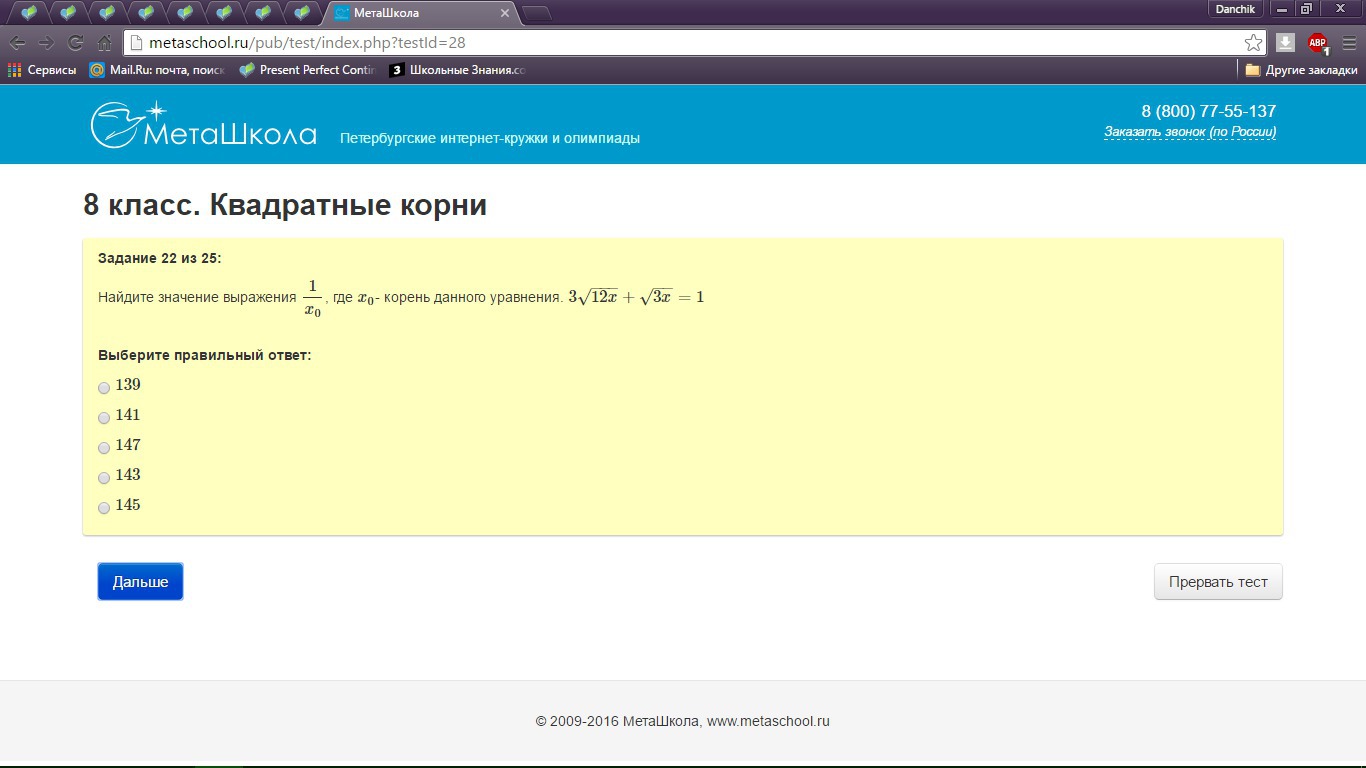Open the Сервисы apps shortcut
This screenshot has height=768, width=1366.
click(42, 70)
